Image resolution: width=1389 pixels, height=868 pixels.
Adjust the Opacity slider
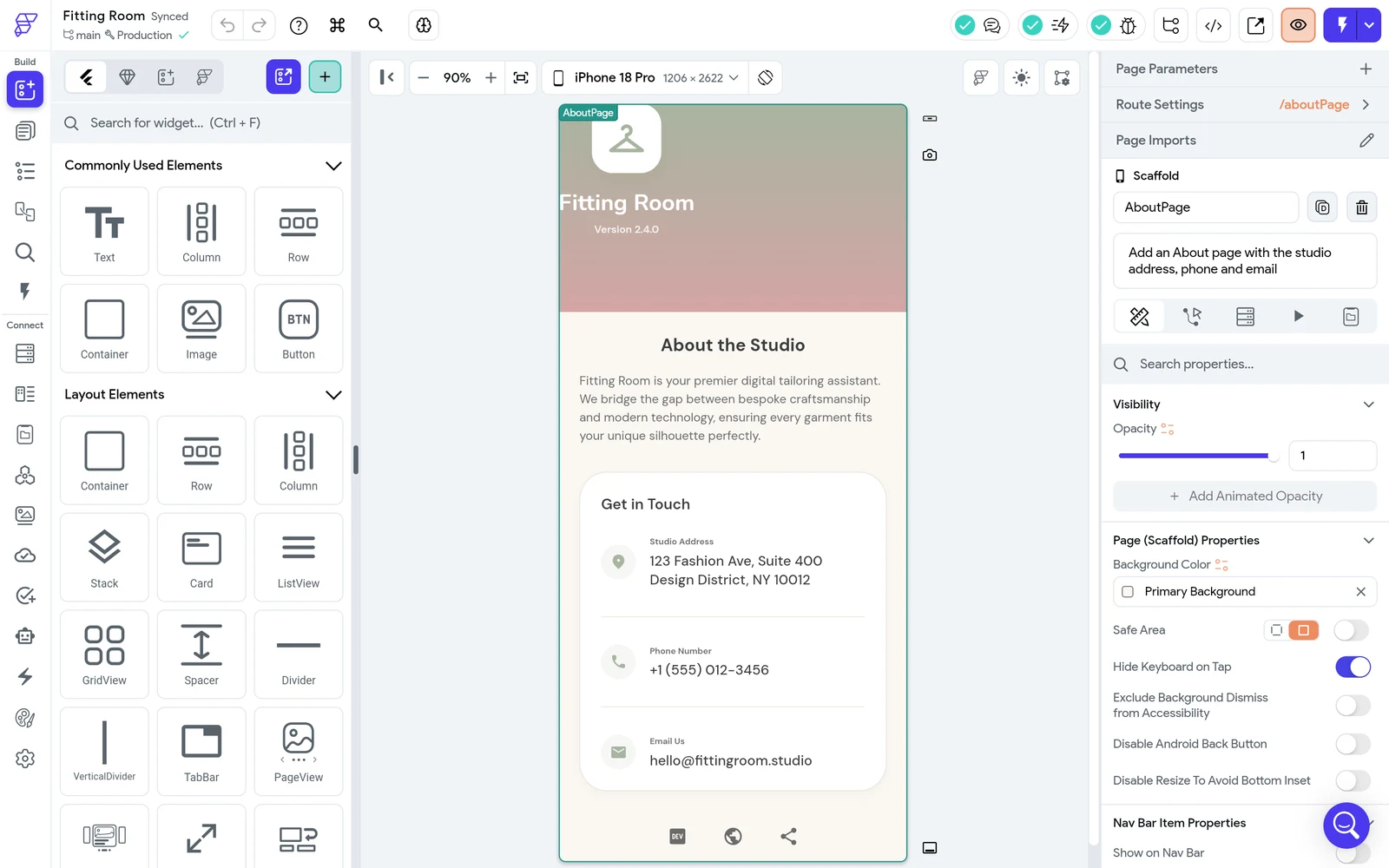(x=1198, y=456)
